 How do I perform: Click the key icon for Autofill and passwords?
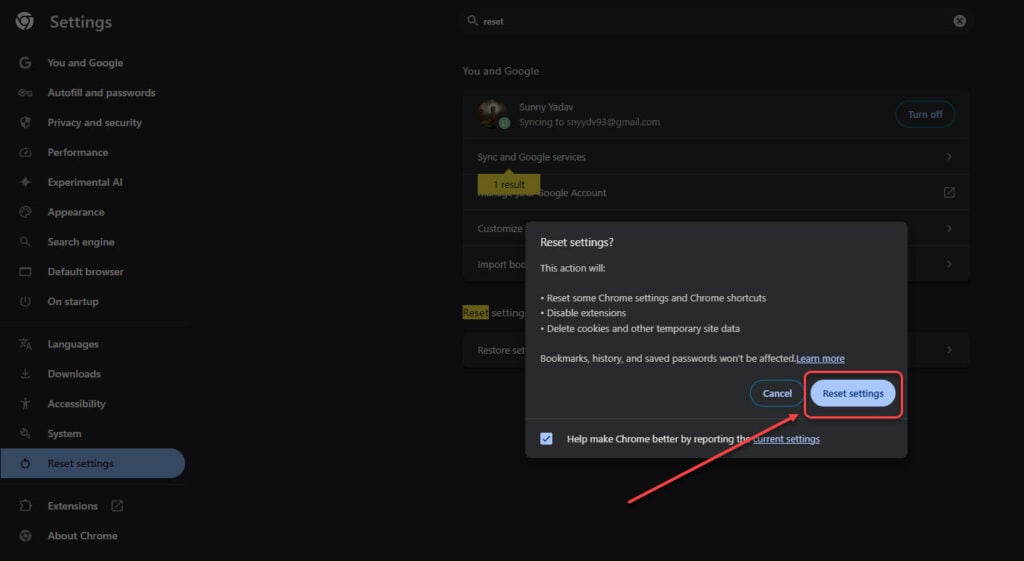(x=25, y=93)
